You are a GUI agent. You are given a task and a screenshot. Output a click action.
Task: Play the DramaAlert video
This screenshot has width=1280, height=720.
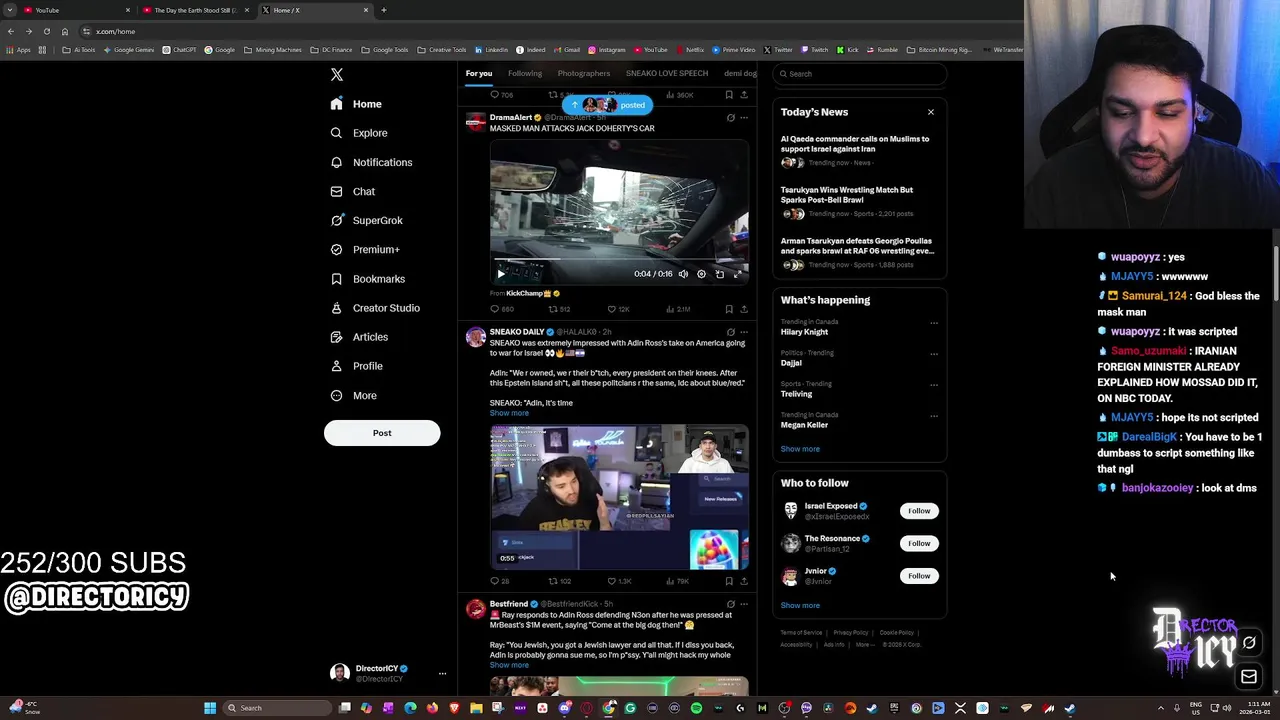point(501,274)
